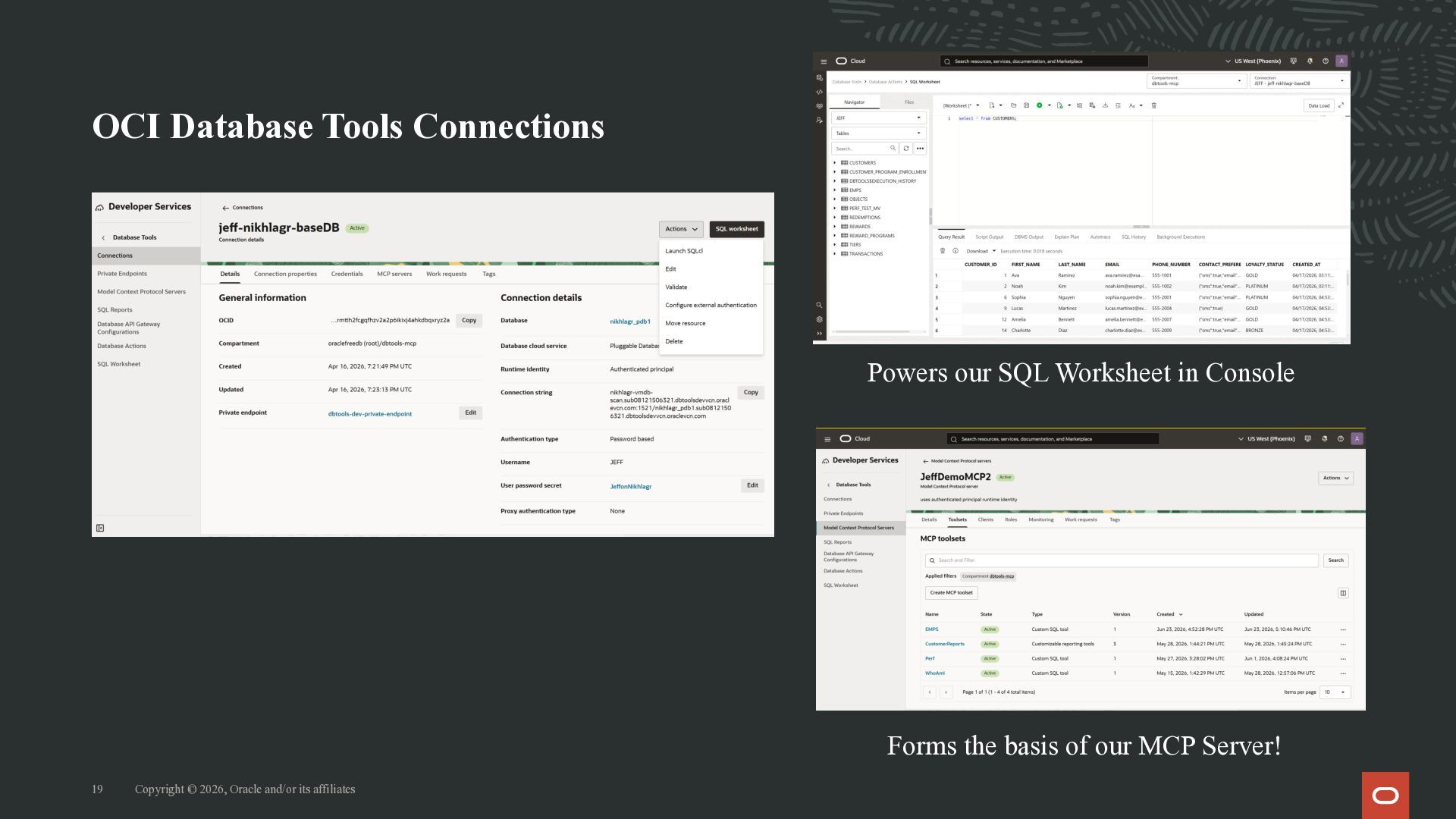Open Navigator more-options ellipsis button
Image resolution: width=1456 pixels, height=819 pixels.
pyautogui.click(x=920, y=149)
